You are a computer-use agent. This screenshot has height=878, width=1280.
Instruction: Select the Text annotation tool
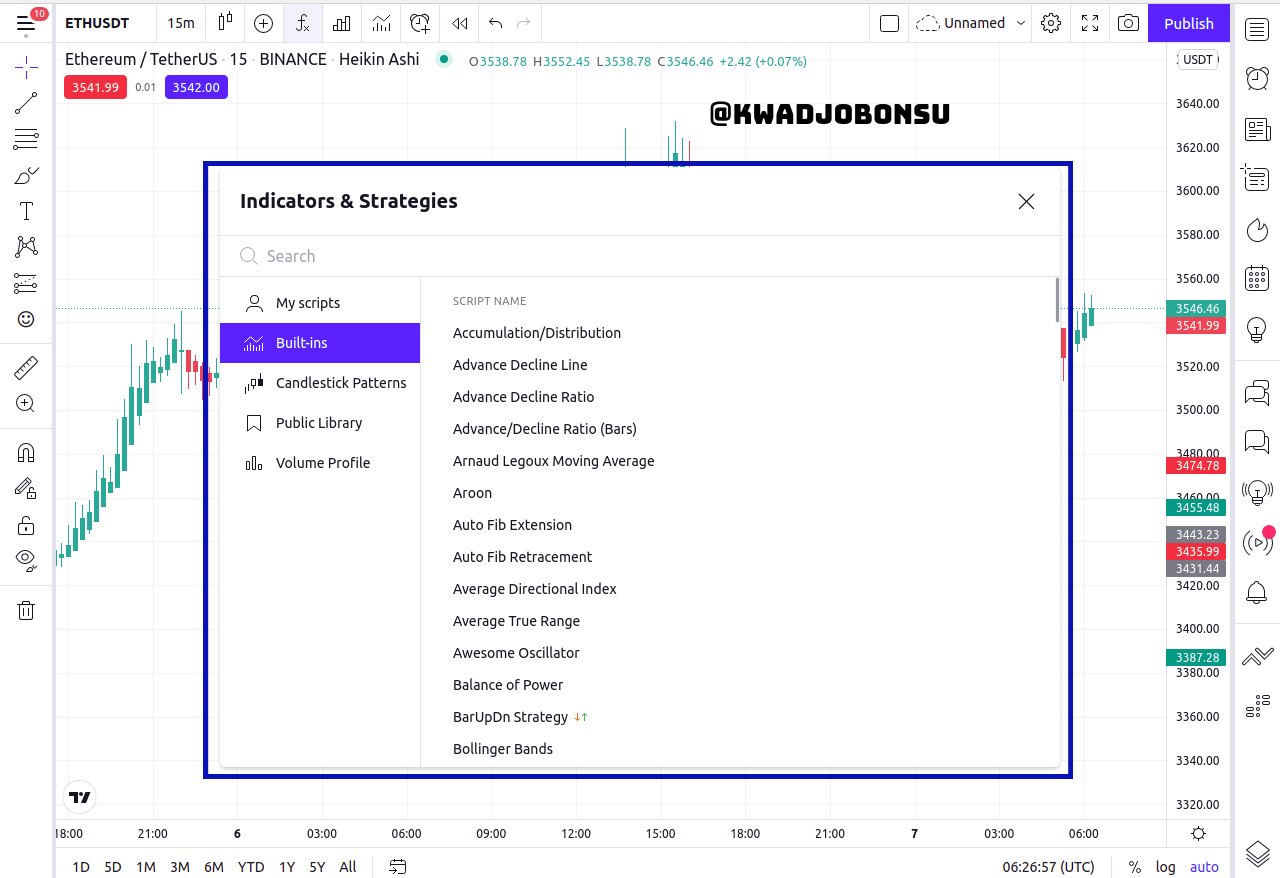coord(26,211)
